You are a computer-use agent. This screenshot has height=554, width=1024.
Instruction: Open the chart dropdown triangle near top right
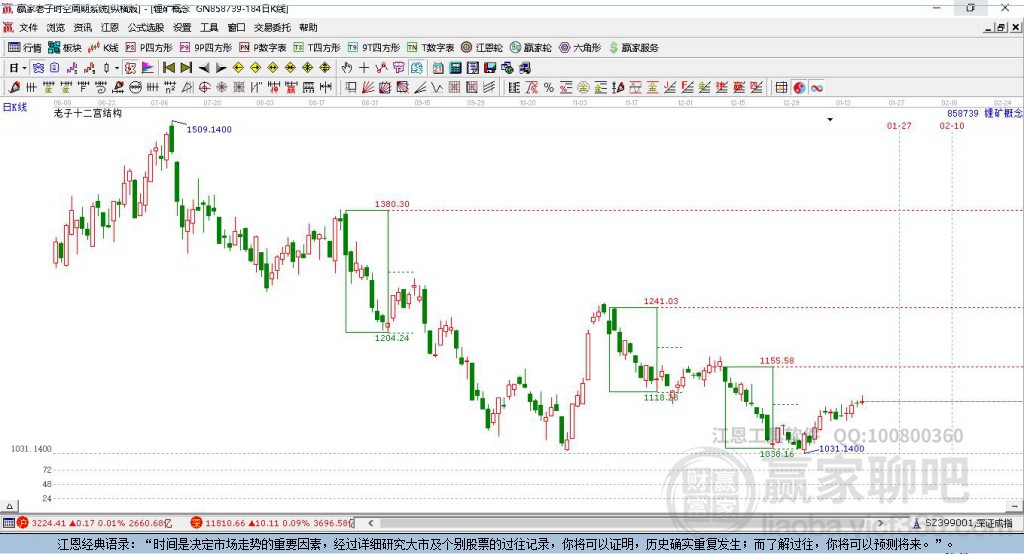tap(830, 120)
